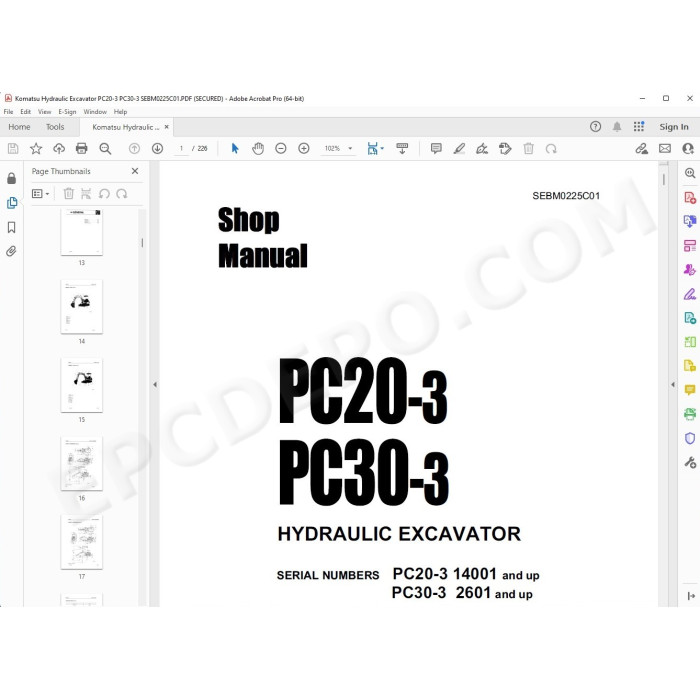Click the Save file icon
Viewport: 700px width, 700px height.
[x=13, y=149]
